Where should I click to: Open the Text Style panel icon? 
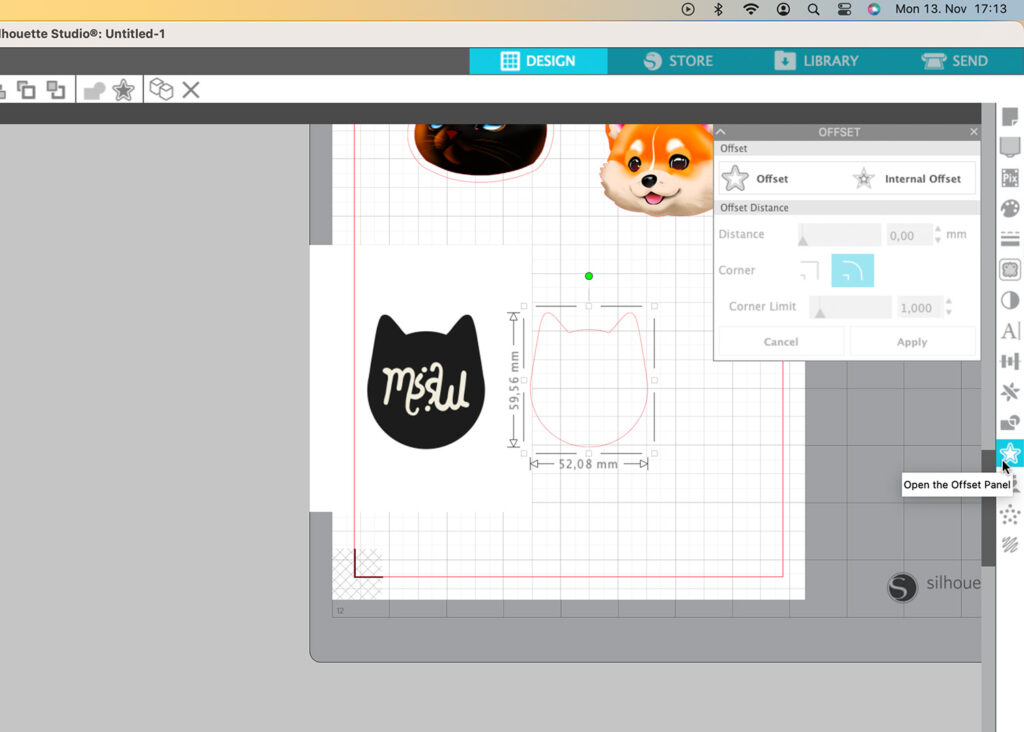[1010, 331]
